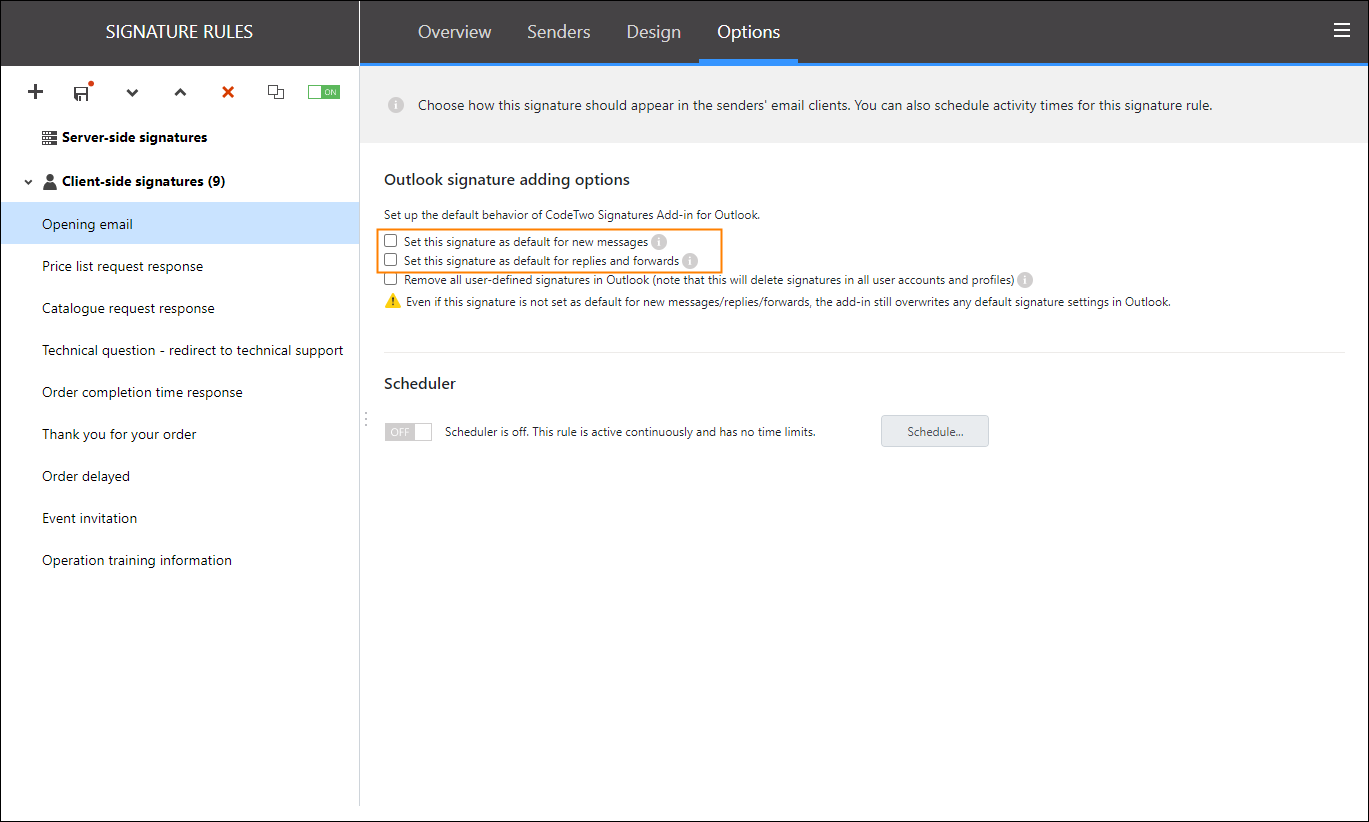Delete rule using the red X icon

228,92
